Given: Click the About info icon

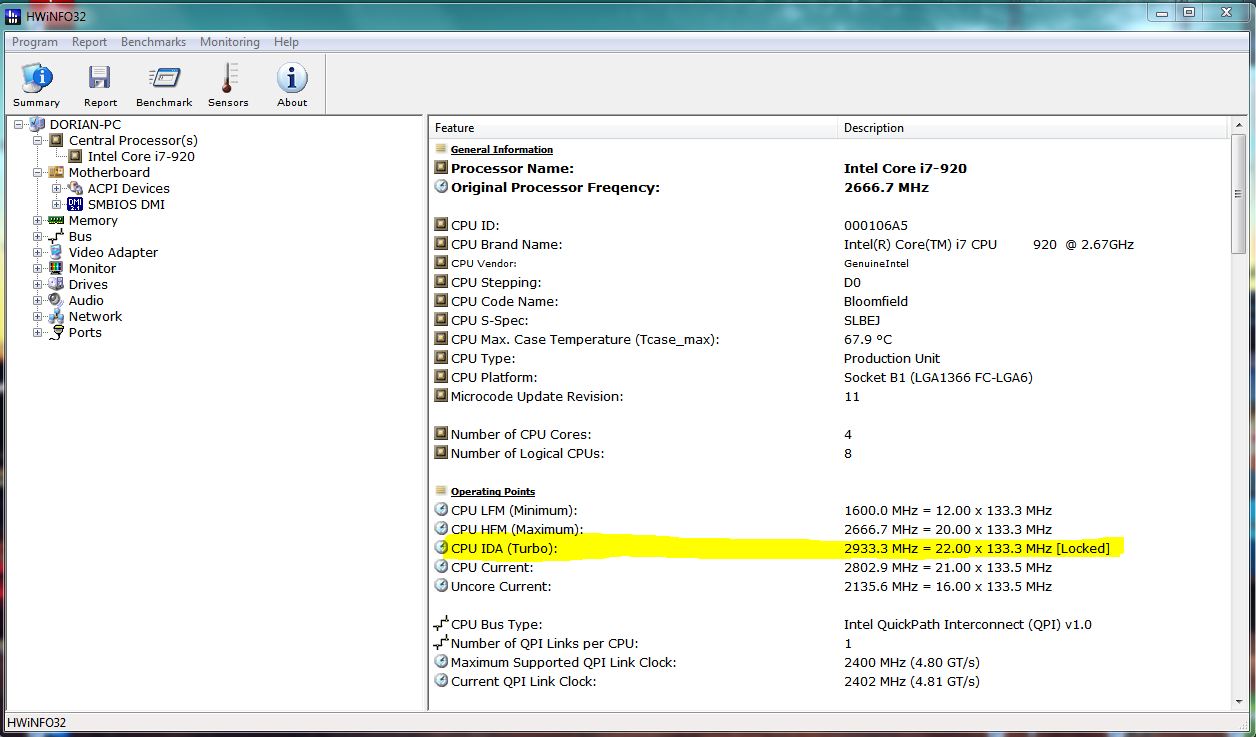Looking at the screenshot, I should (292, 78).
